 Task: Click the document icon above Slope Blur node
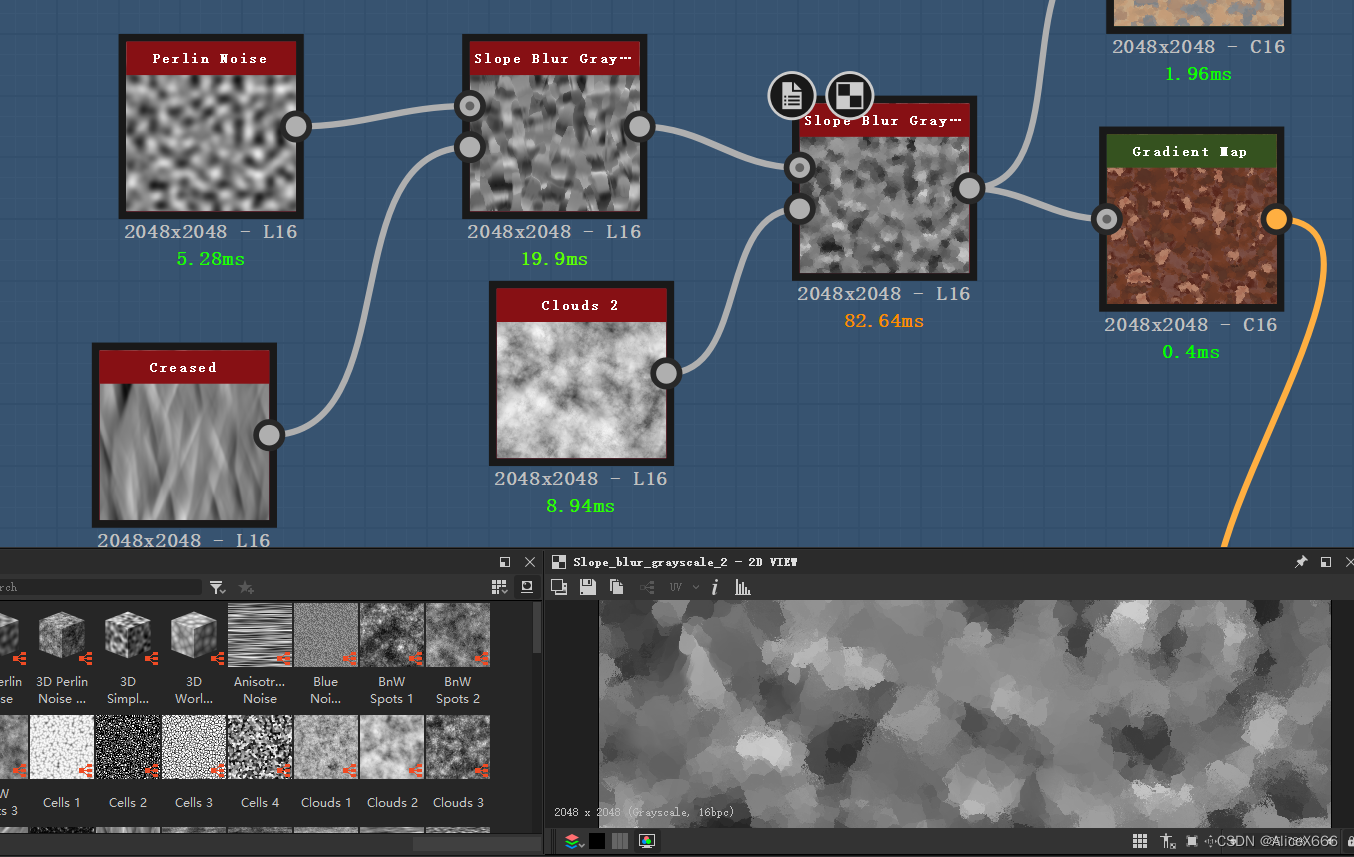[x=791, y=95]
